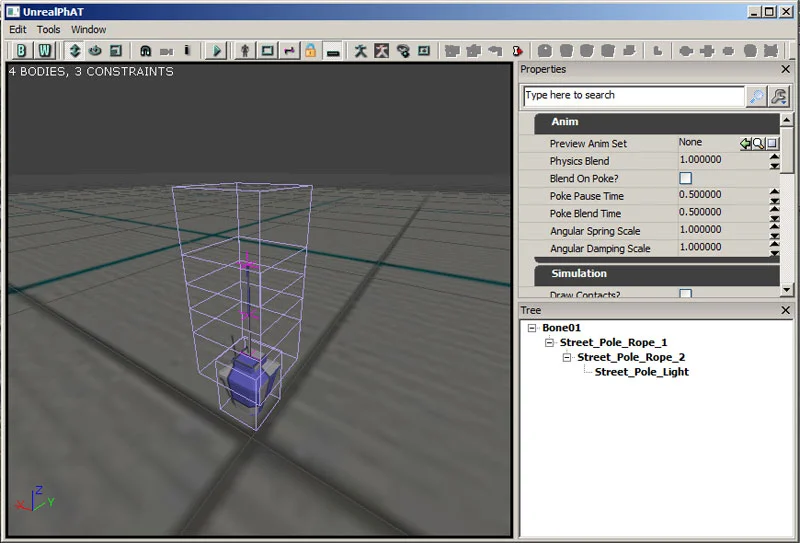The image size is (800, 543).
Task: Open the Window menu
Action: click(88, 30)
